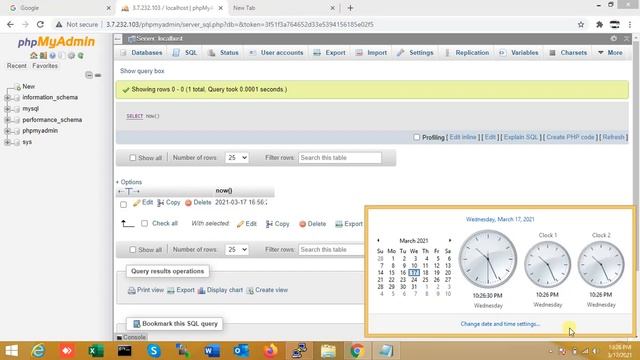Expand mysql database node
Screen dimensions: 640x360
click(7, 109)
